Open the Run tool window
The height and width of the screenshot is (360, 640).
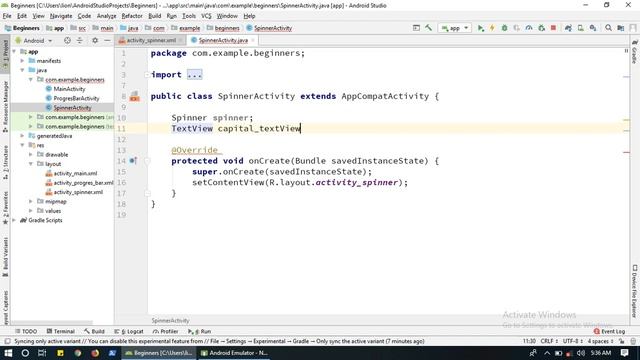pyautogui.click(x=199, y=331)
